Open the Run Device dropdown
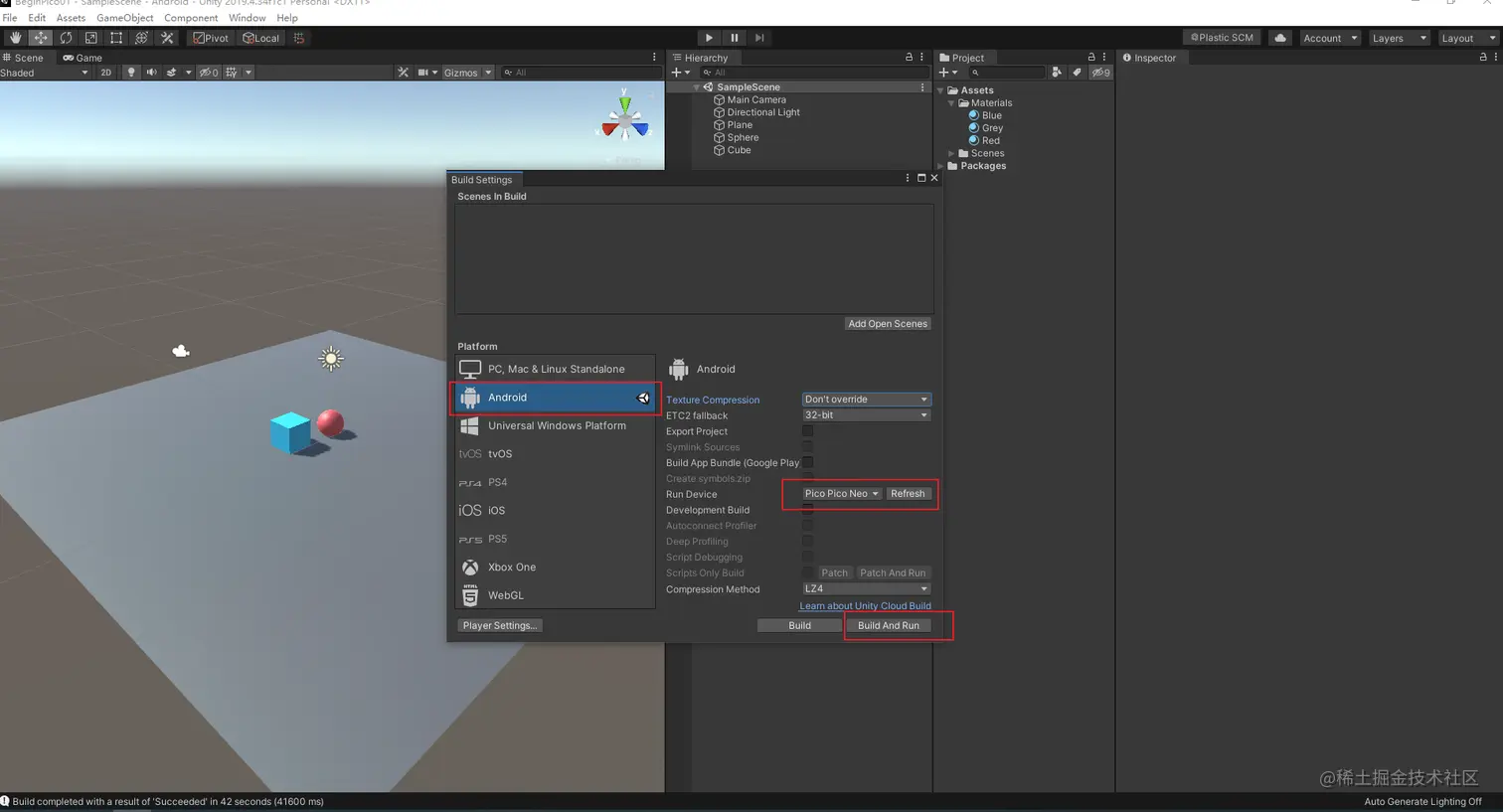Image resolution: width=1503 pixels, height=812 pixels. coord(841,494)
